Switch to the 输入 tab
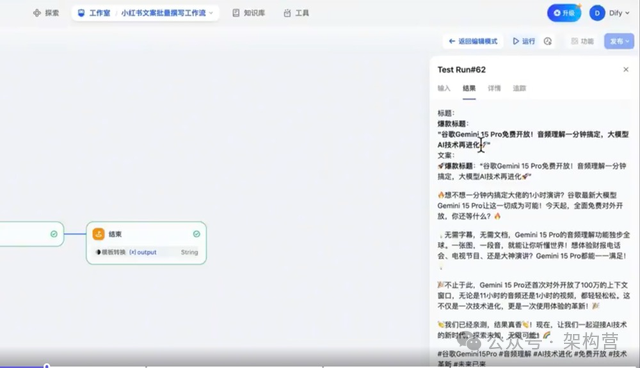Viewport: 640px width, 368px height. point(444,88)
